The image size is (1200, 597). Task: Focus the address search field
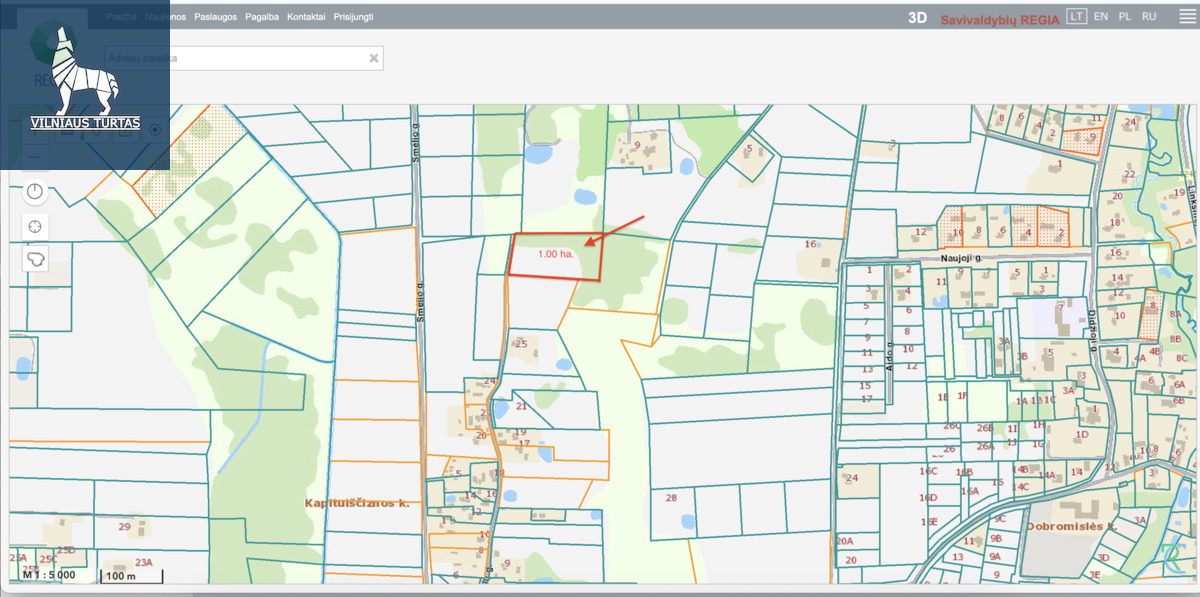click(x=244, y=58)
